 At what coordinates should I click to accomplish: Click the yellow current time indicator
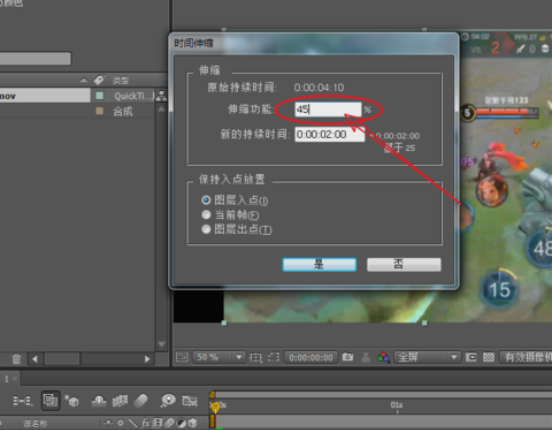click(215, 407)
